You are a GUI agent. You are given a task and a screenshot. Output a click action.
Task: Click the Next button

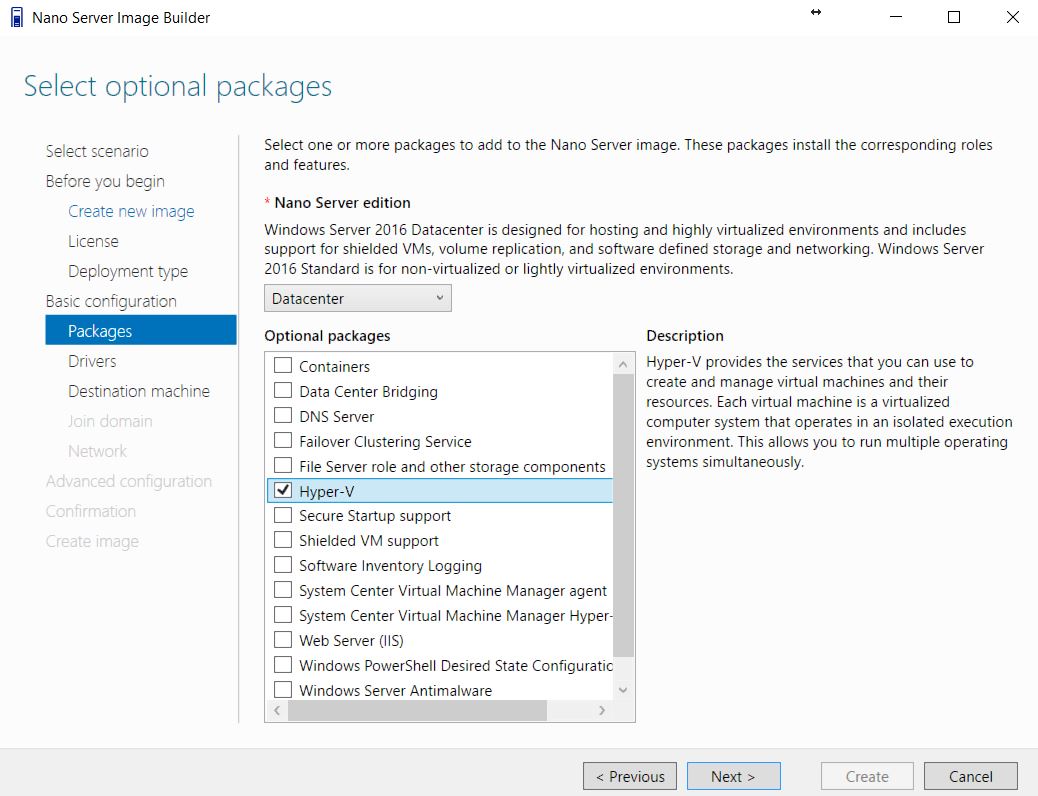(733, 776)
